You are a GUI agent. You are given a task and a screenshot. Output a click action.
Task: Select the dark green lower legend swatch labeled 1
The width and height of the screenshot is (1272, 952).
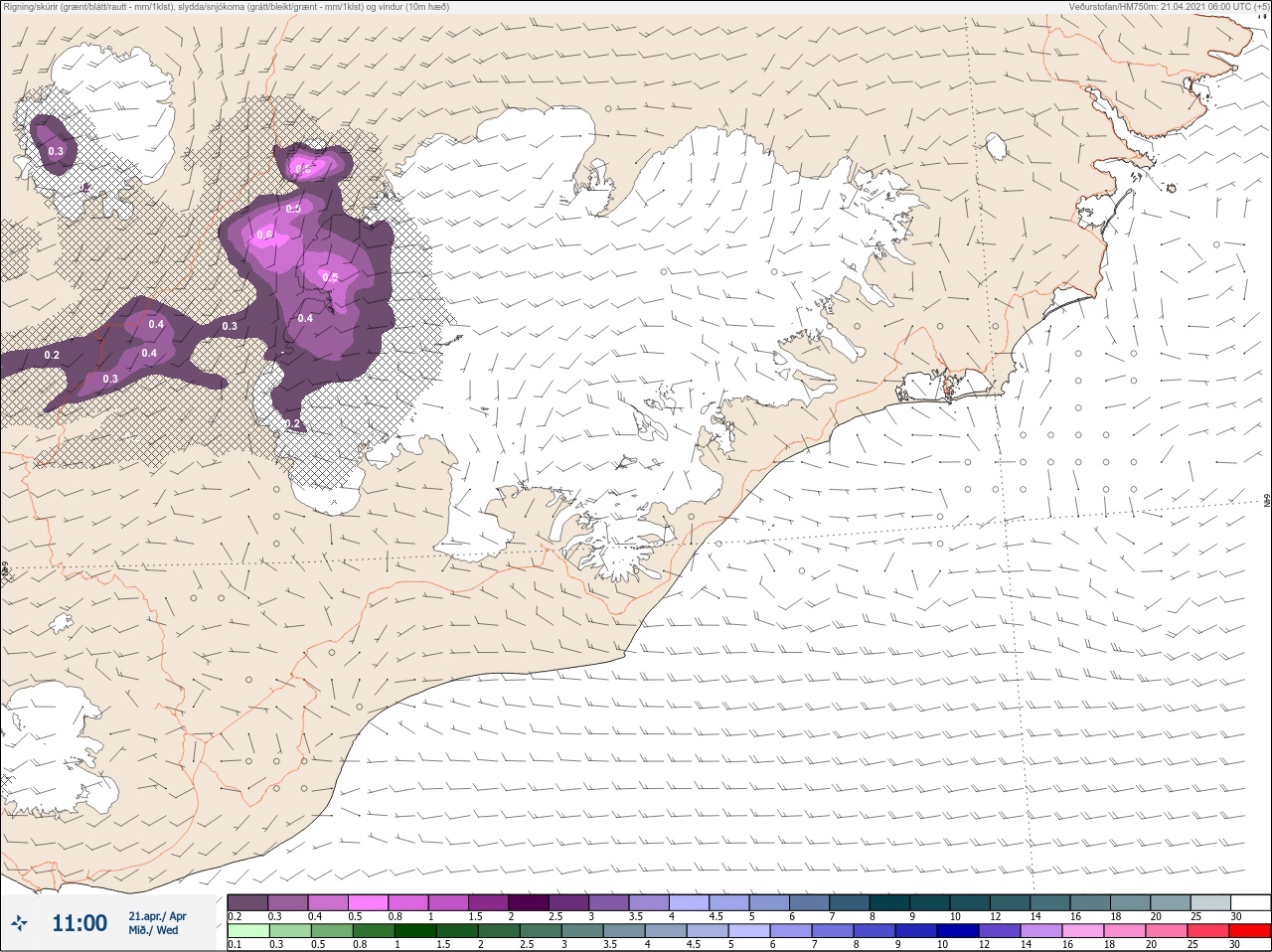(414, 931)
